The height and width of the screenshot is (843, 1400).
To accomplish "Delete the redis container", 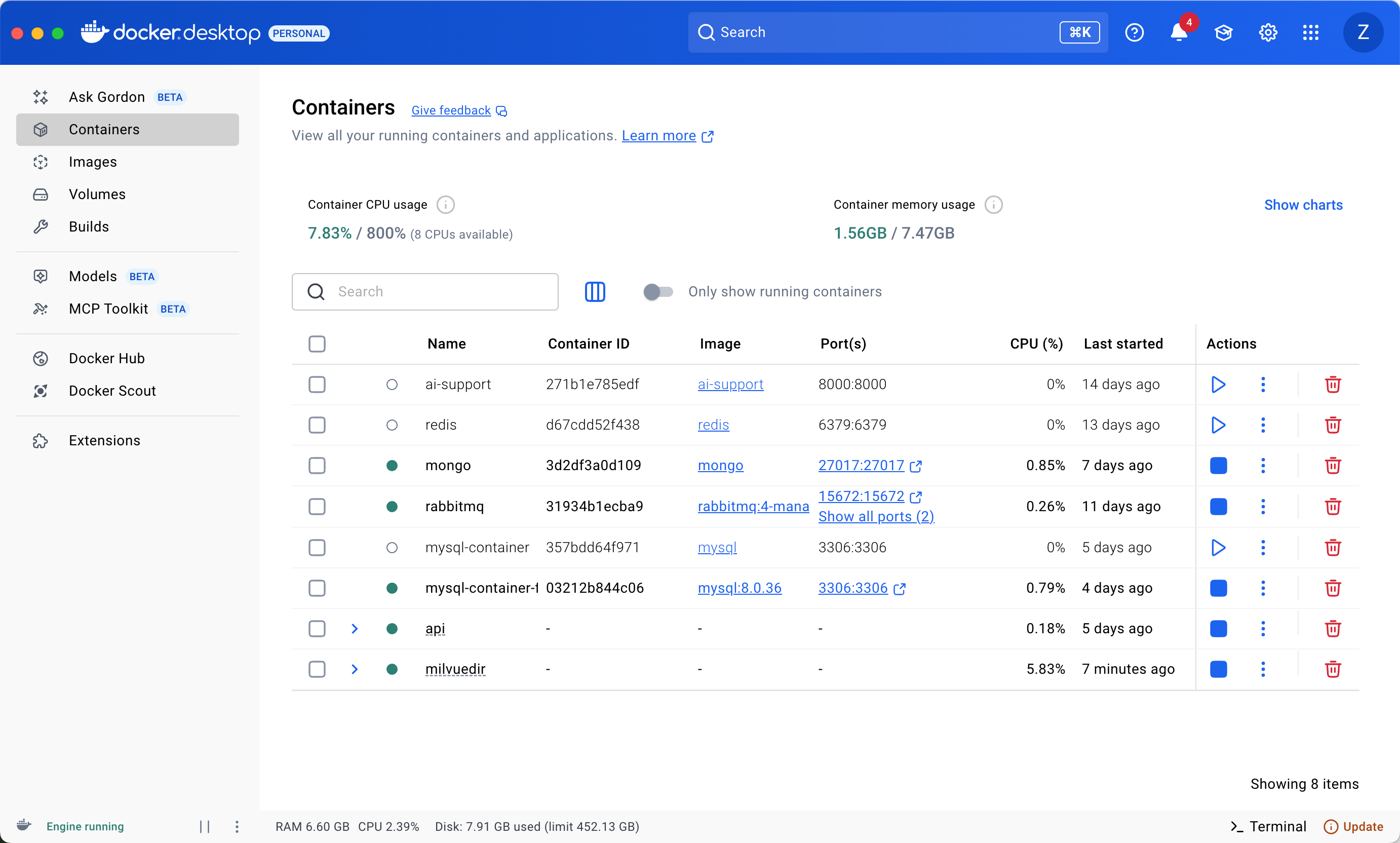I will click(x=1333, y=425).
